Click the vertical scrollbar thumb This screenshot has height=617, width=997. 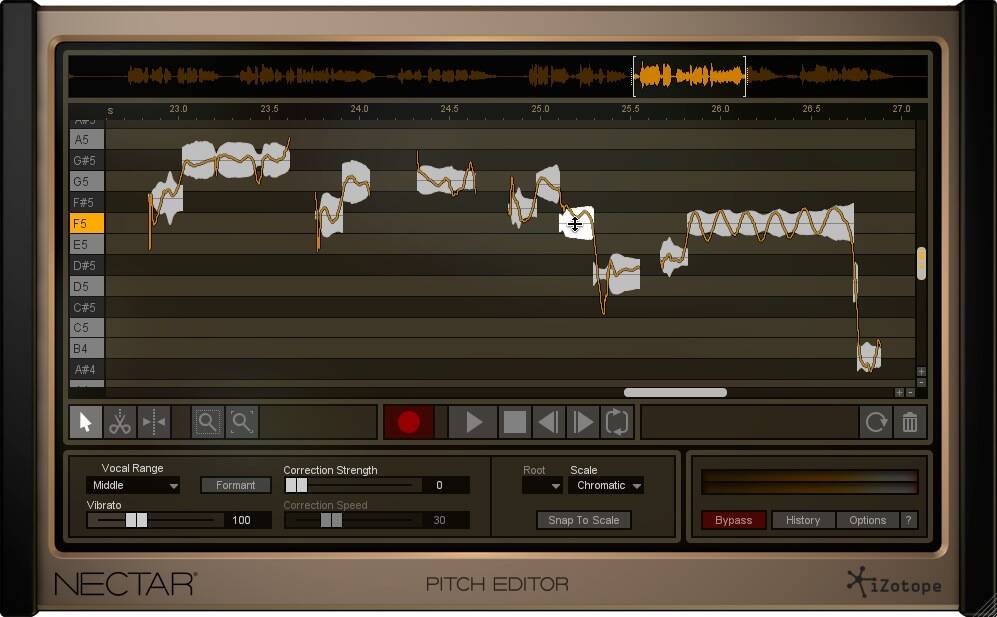pyautogui.click(x=921, y=263)
